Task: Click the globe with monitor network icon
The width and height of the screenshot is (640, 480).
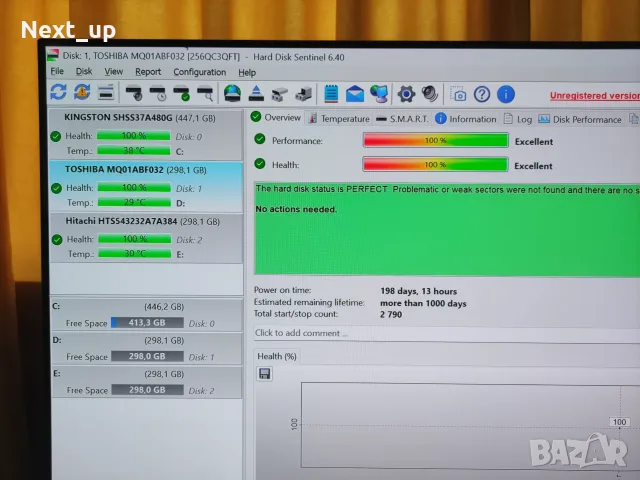Action: coord(379,94)
